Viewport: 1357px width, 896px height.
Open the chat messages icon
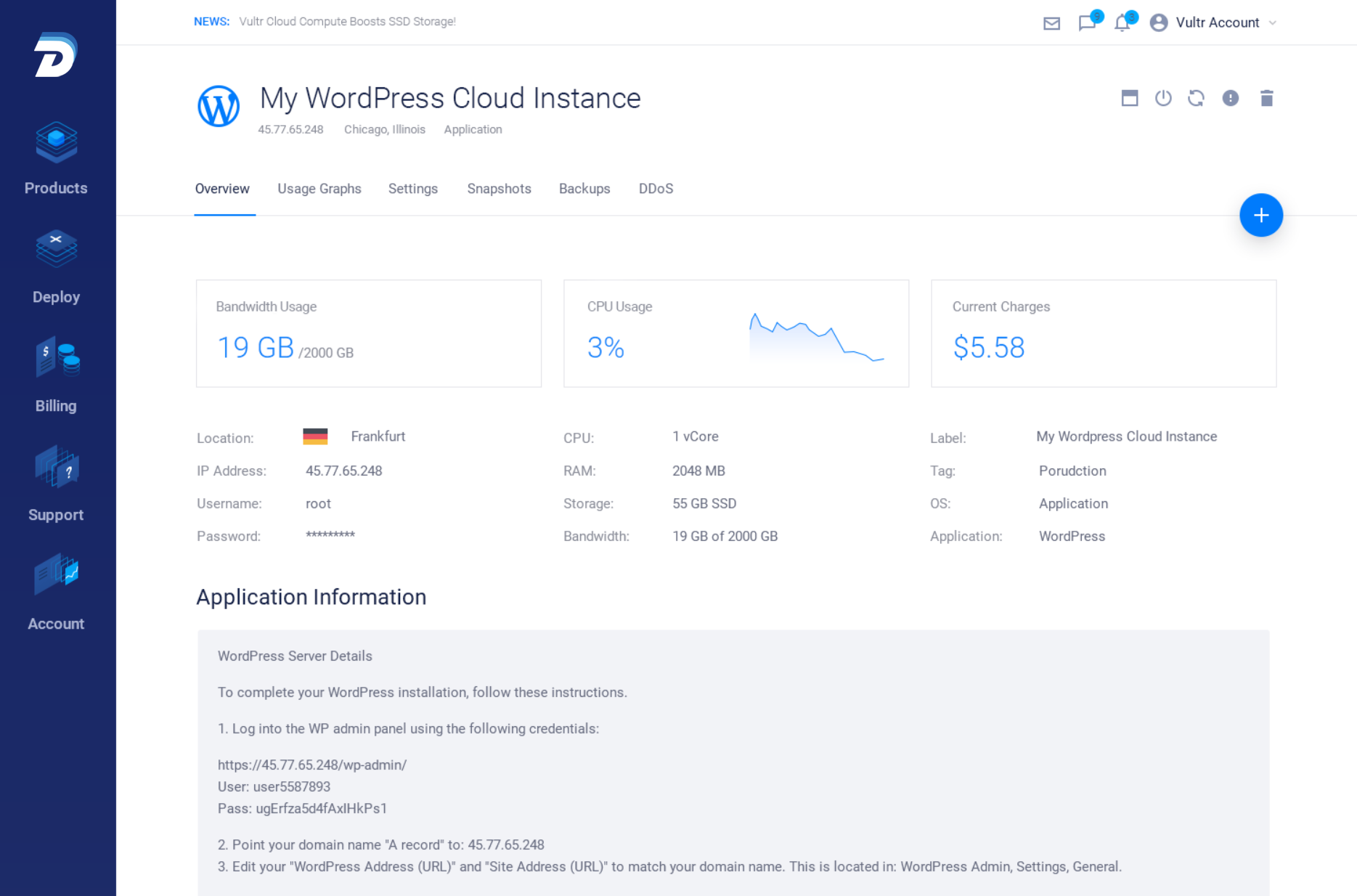pyautogui.click(x=1088, y=23)
